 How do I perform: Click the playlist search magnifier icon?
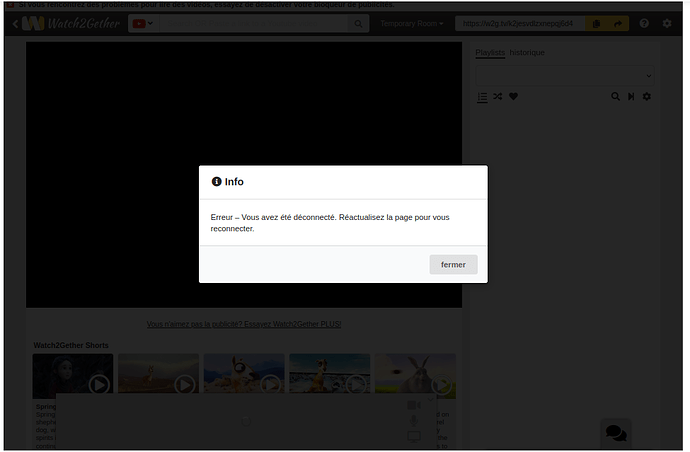point(615,96)
